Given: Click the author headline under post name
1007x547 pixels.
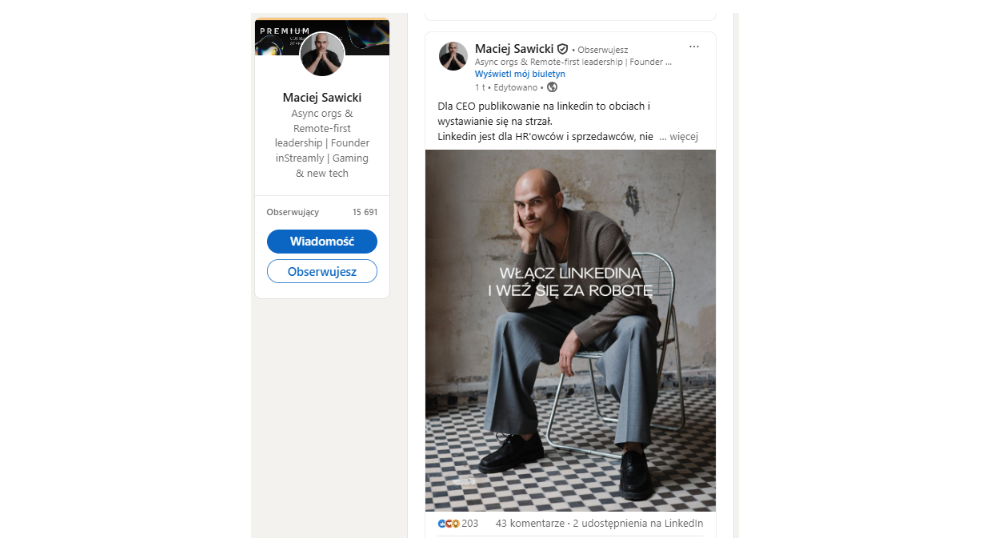Looking at the screenshot, I should coord(573,62).
